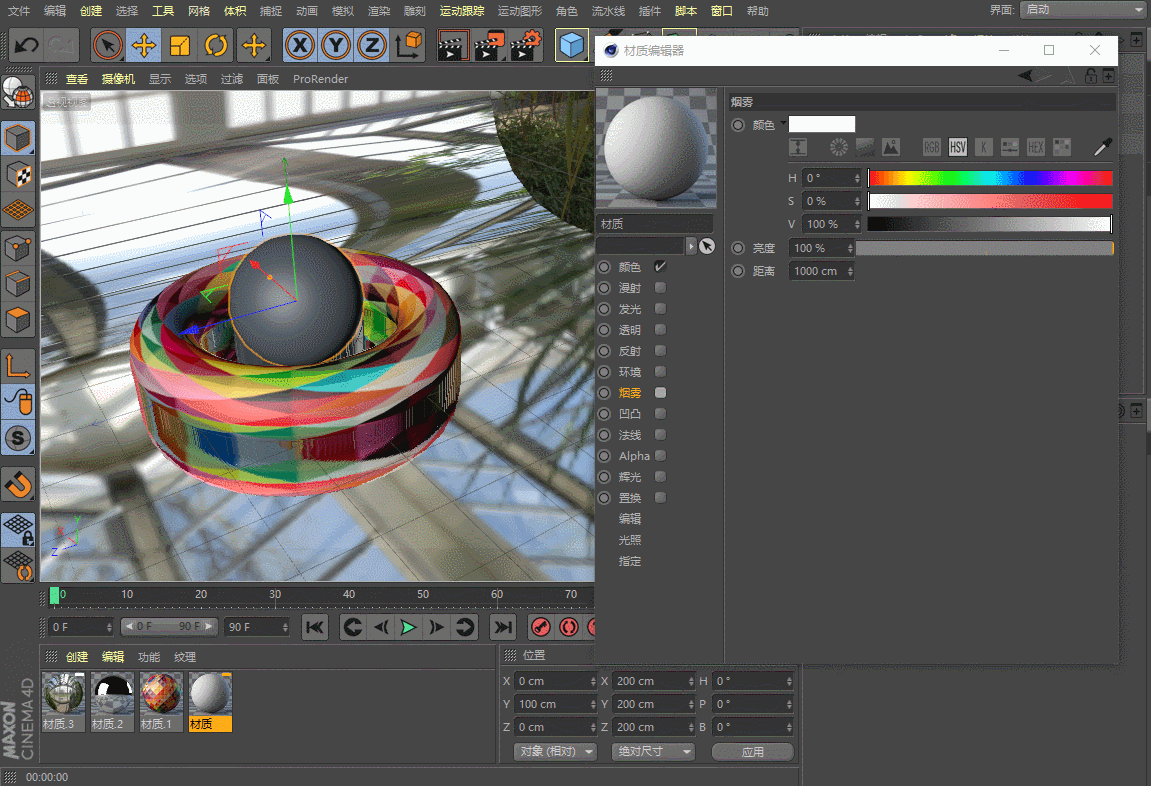Enable the 反射 channel checkbox

coord(660,351)
